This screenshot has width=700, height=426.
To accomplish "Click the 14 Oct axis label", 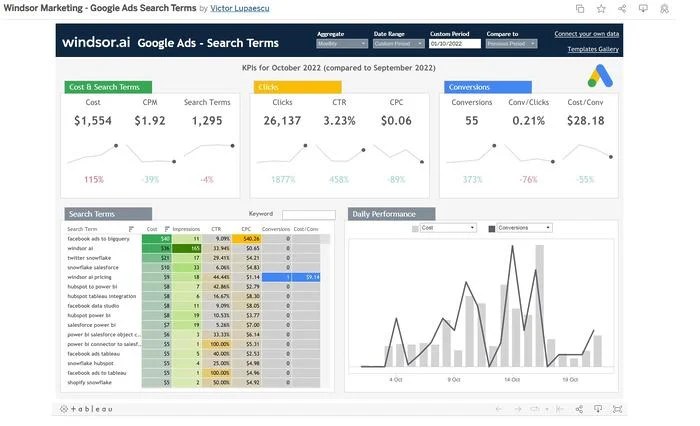I will 512,380.
